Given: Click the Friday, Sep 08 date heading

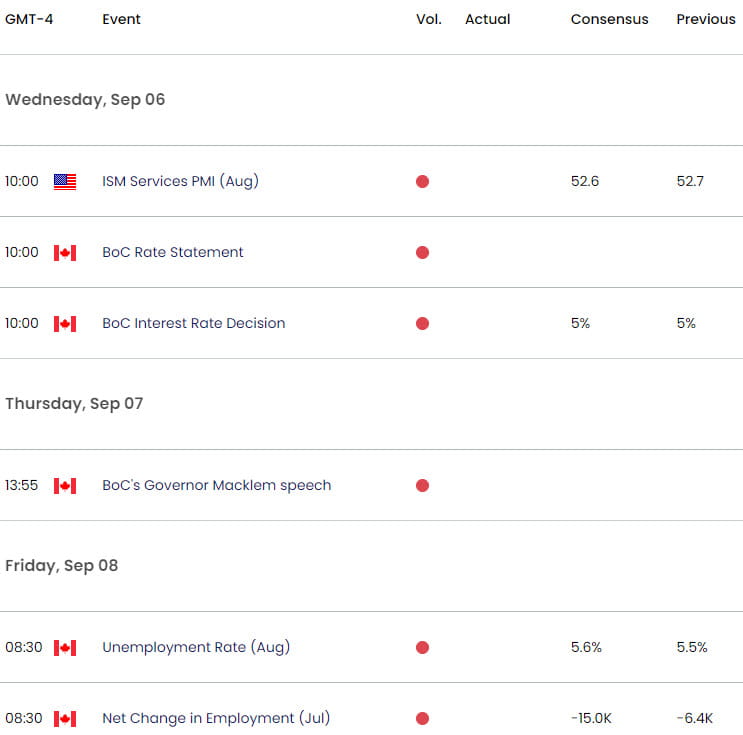Looking at the screenshot, I should tap(61, 566).
